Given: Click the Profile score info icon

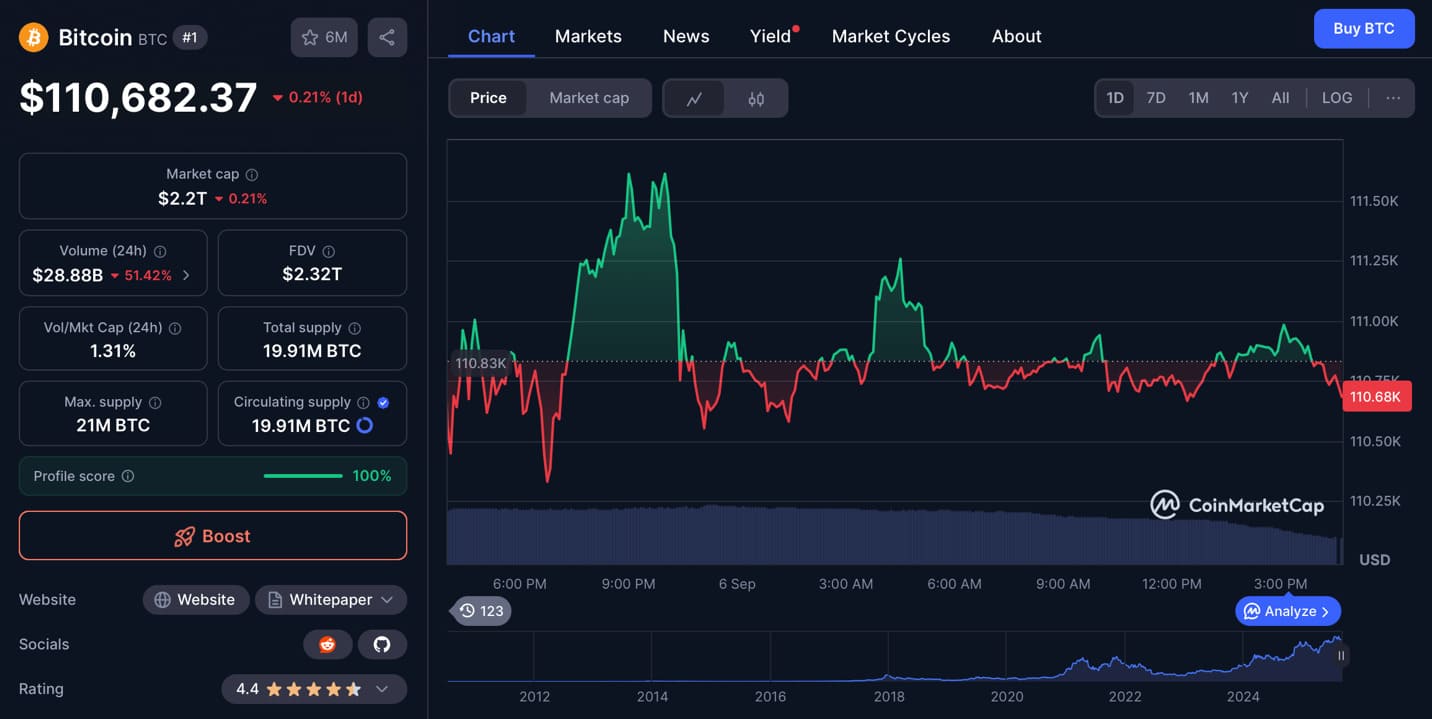Looking at the screenshot, I should click(x=128, y=476).
